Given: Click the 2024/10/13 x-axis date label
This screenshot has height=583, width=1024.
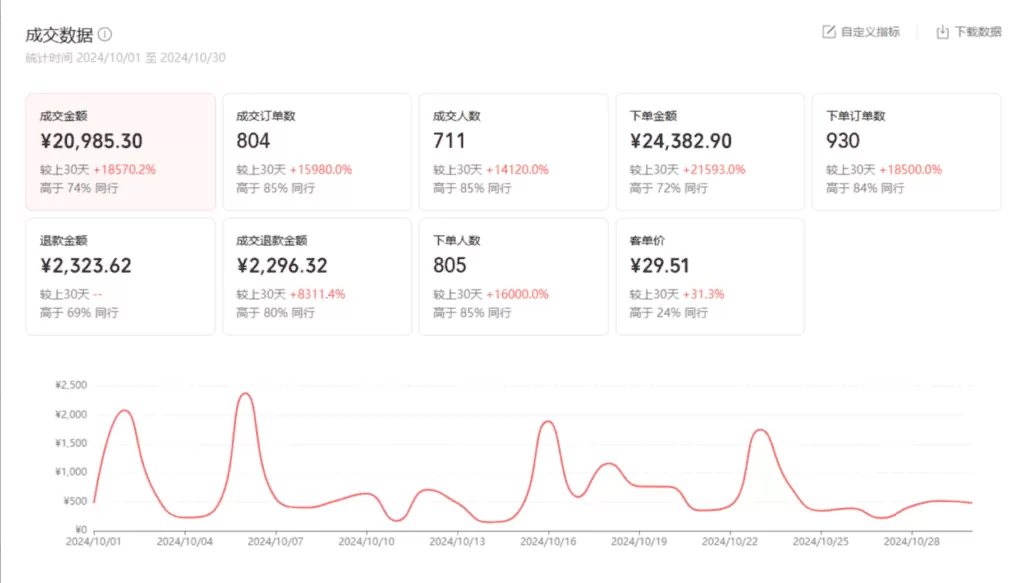Looking at the screenshot, I should point(457,542).
